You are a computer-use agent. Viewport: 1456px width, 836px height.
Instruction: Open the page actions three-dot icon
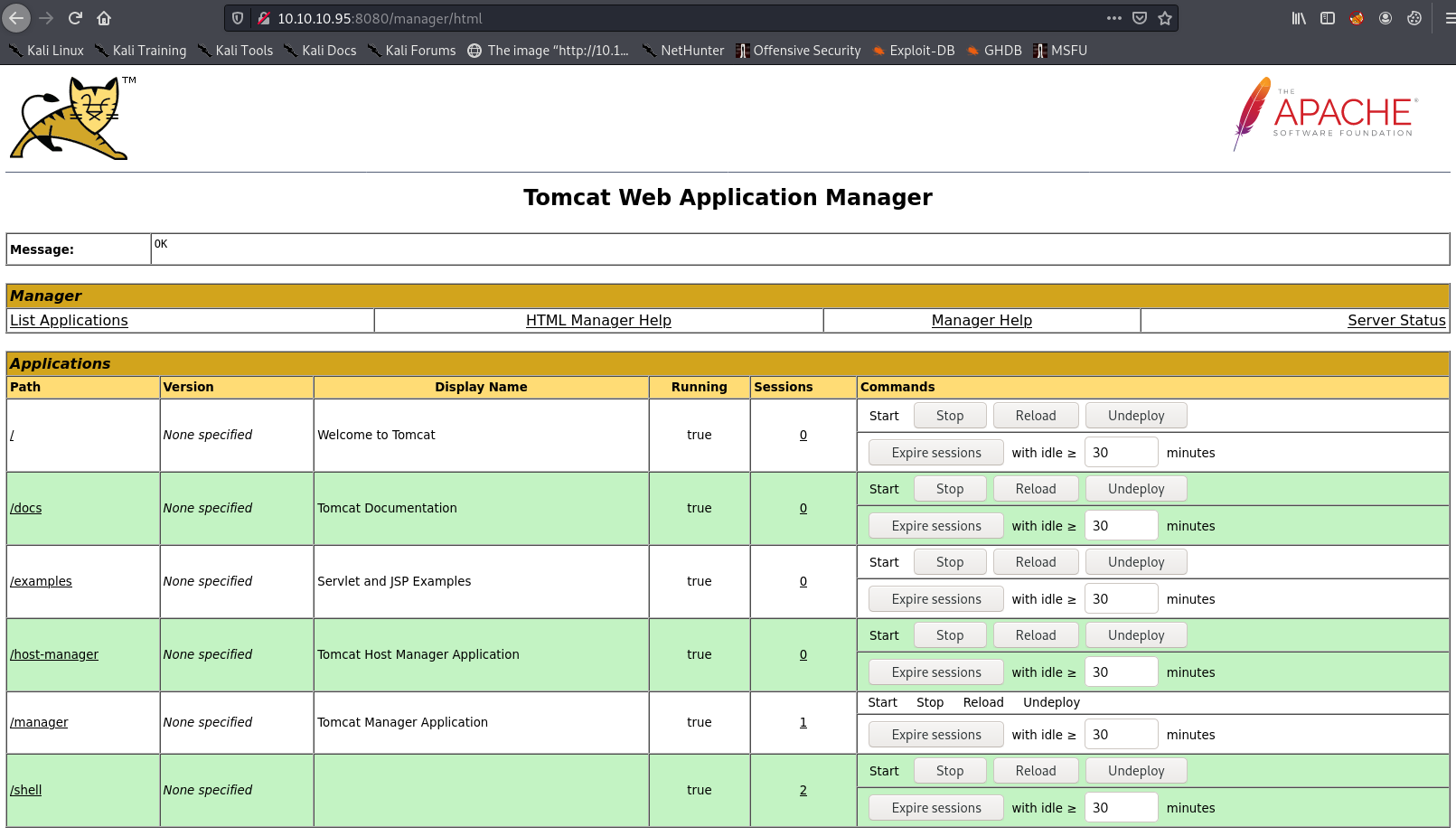pos(1113,18)
